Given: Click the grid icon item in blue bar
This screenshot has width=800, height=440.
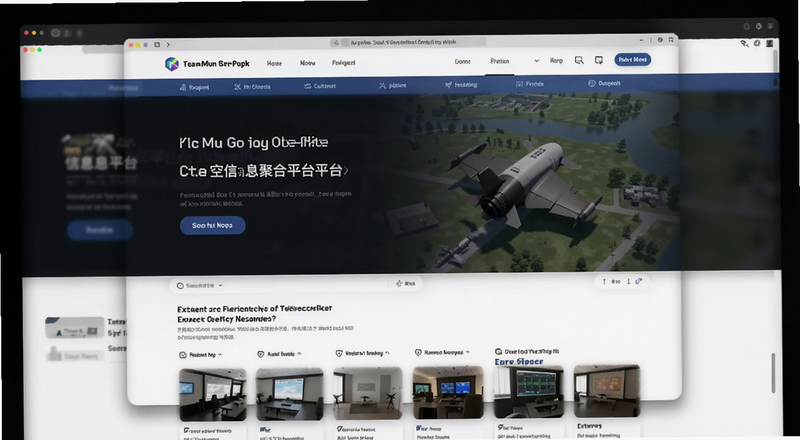Looking at the screenshot, I should tap(530, 84).
